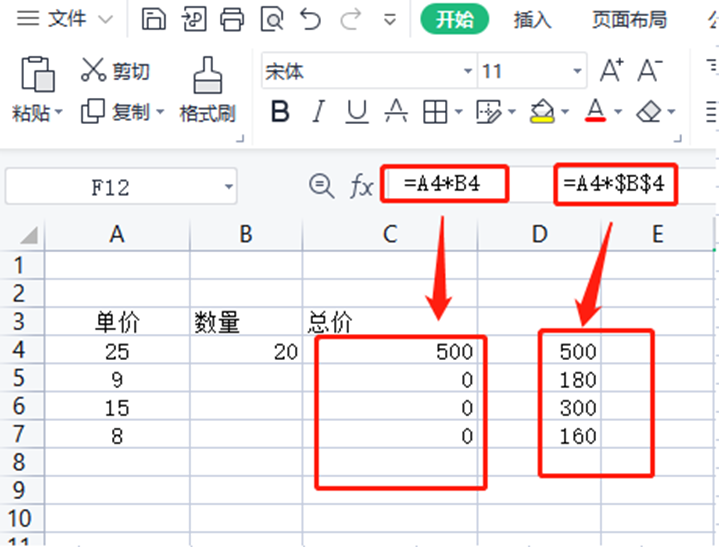Decrease font size with A- icon
This screenshot has width=719, height=547.
point(650,71)
